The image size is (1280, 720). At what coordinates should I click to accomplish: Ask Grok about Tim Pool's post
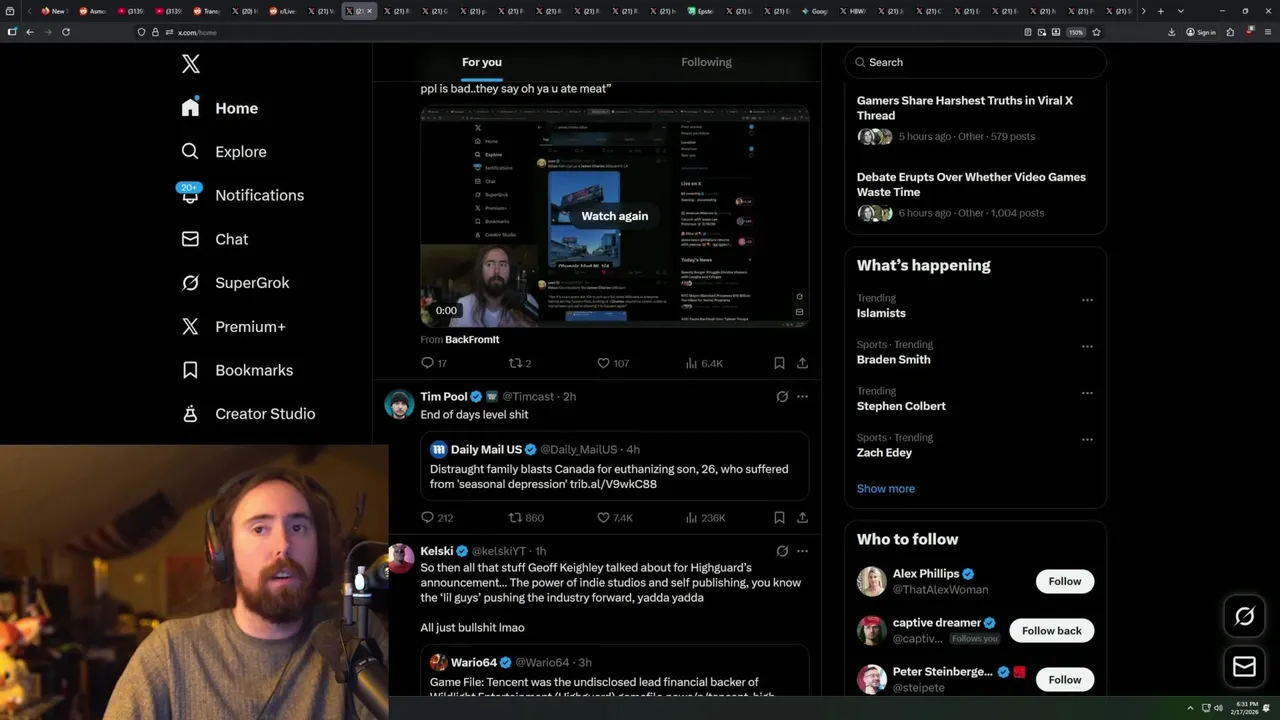[782, 397]
